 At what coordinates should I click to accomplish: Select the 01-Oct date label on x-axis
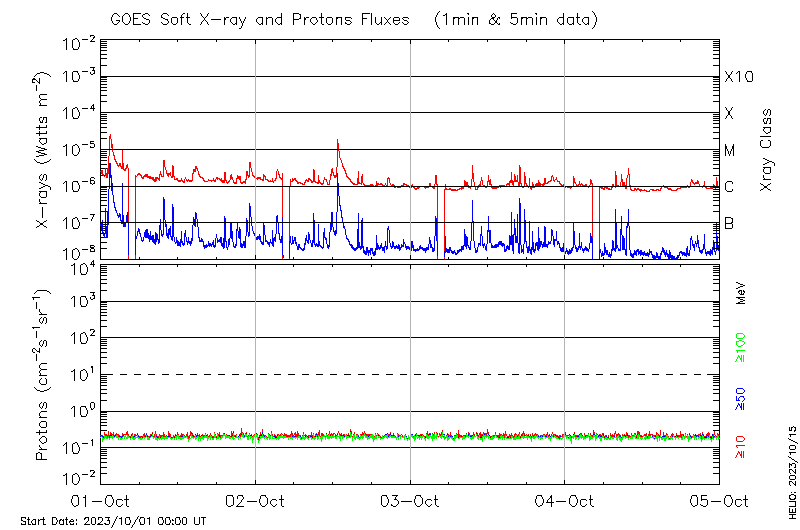pos(101,500)
